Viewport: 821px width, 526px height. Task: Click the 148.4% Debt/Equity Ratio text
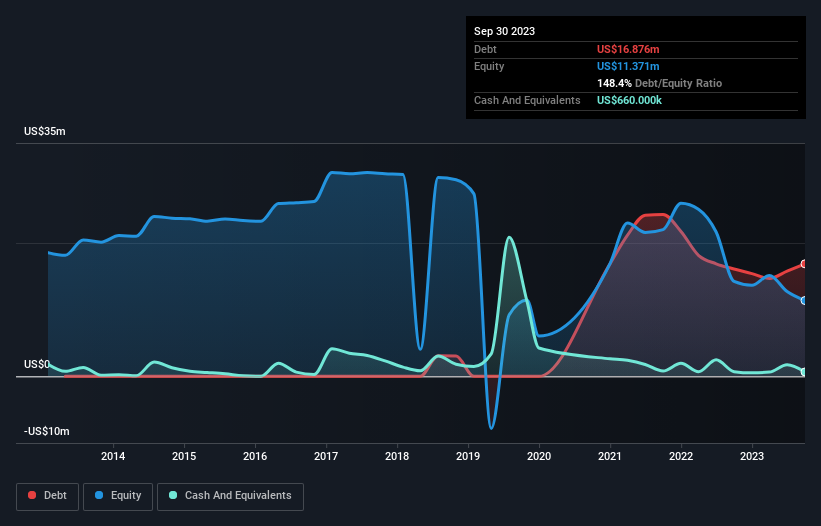click(x=659, y=83)
